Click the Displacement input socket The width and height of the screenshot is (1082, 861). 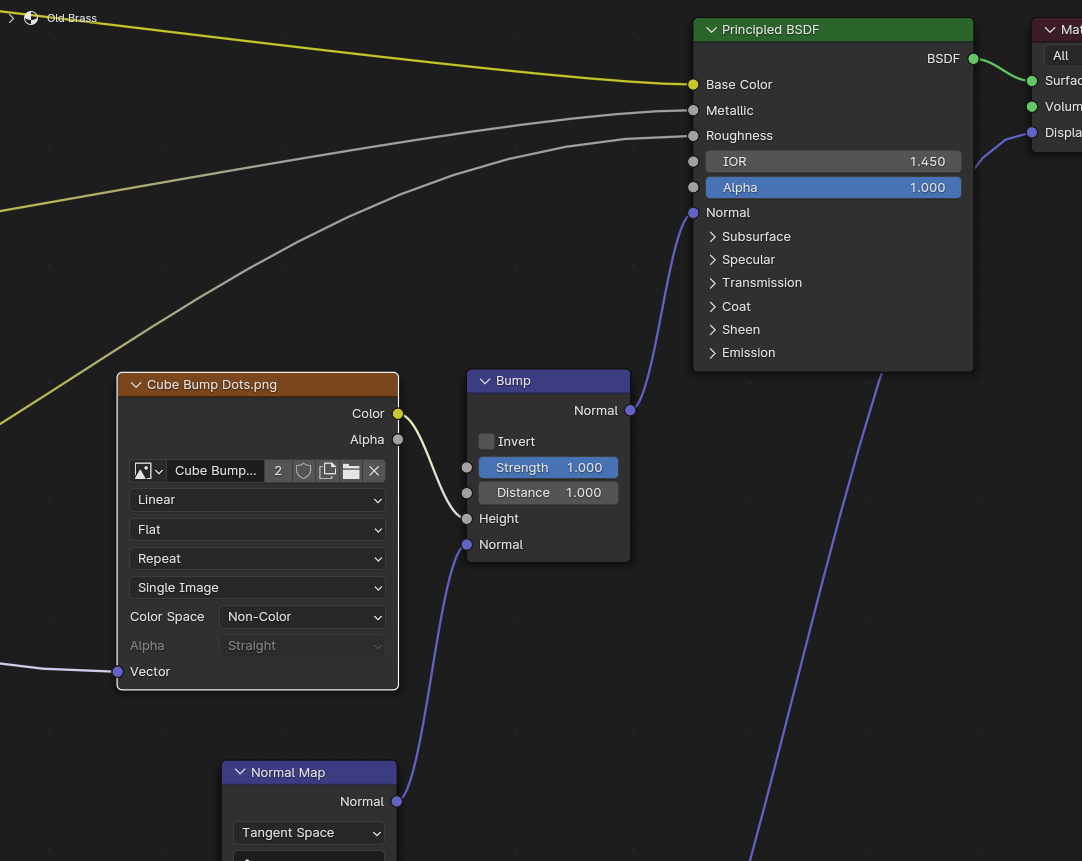pos(1032,132)
